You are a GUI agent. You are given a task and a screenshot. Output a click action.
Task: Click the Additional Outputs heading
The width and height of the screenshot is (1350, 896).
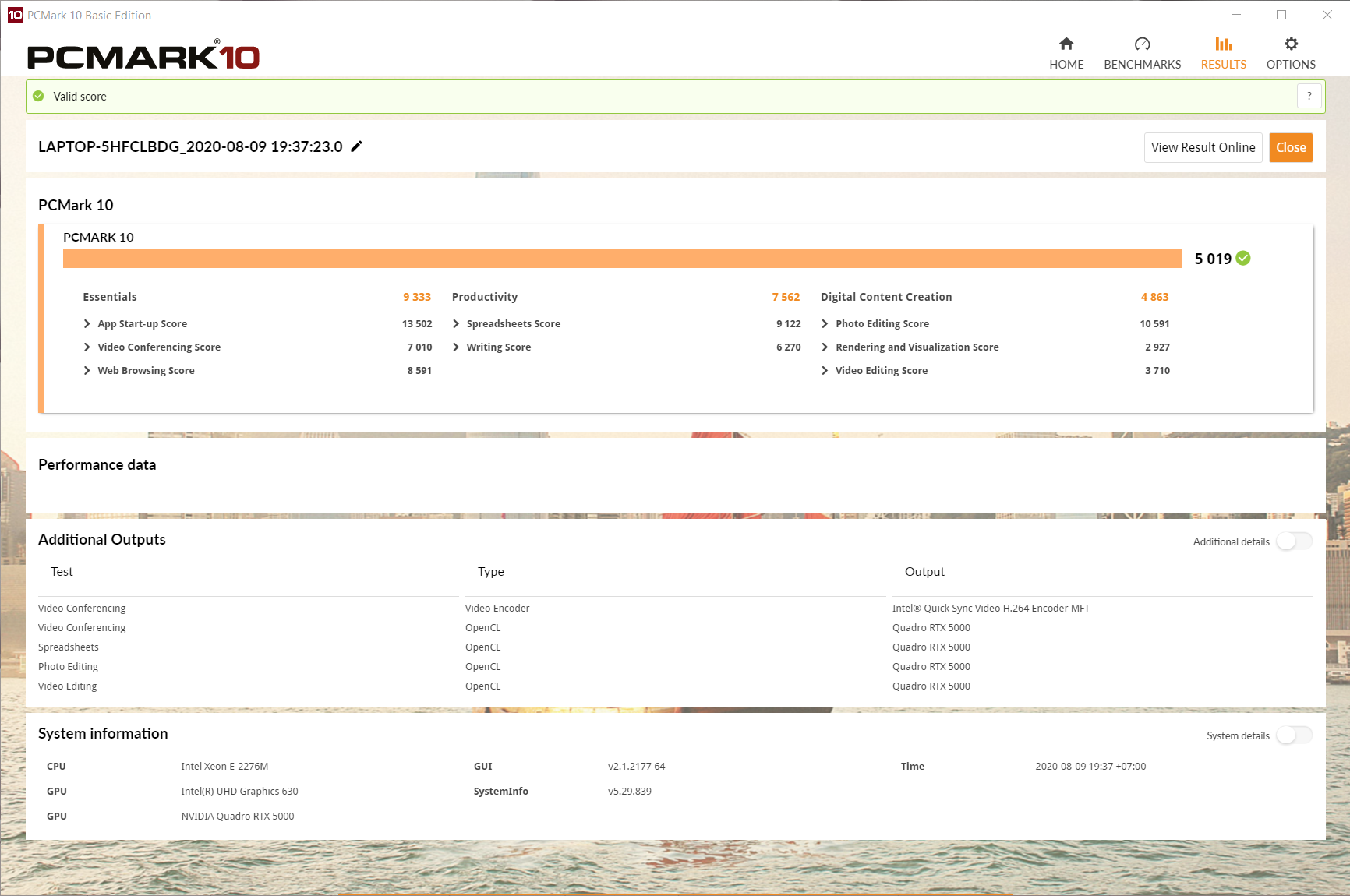(x=102, y=540)
